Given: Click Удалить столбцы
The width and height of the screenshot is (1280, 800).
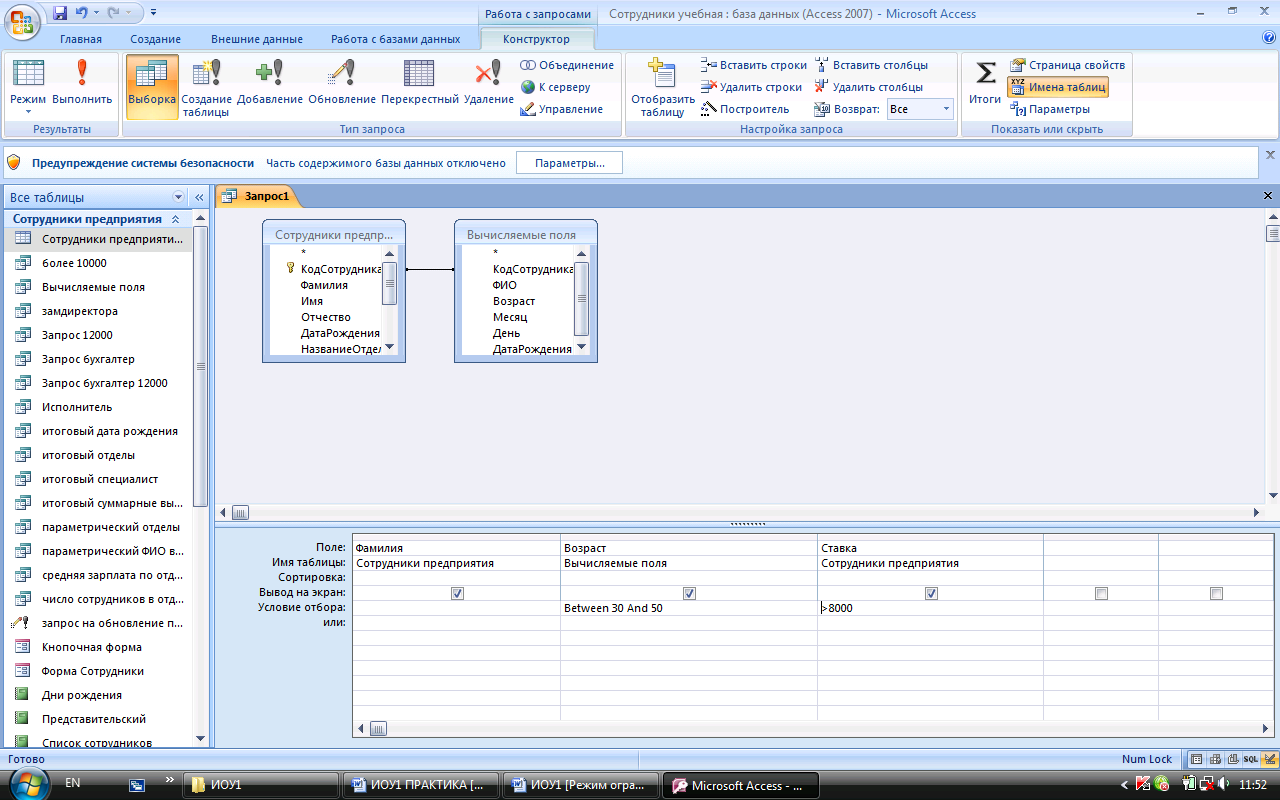Looking at the screenshot, I should click(x=868, y=87).
